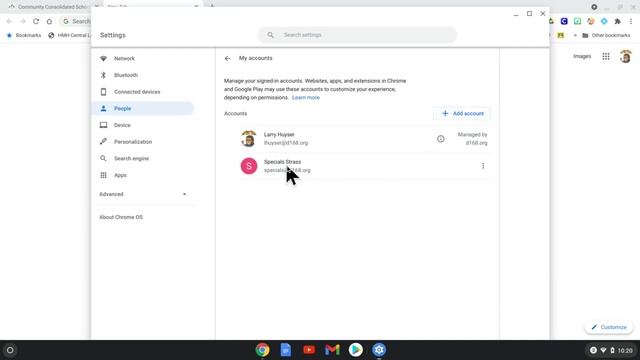Click the Add account button

462,113
